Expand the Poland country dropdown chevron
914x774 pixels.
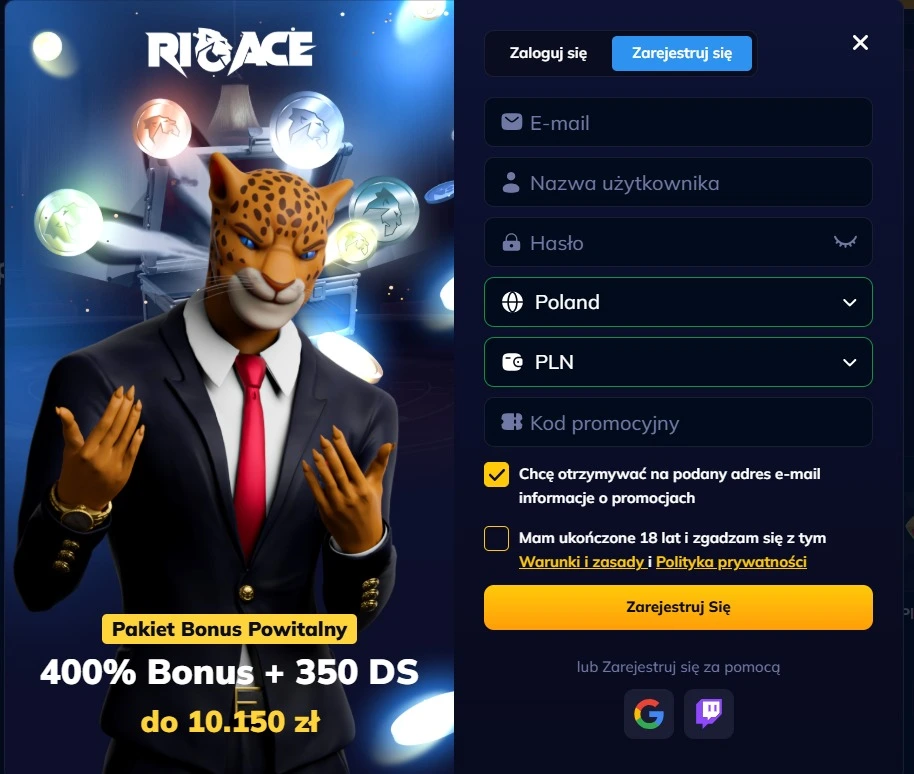[x=849, y=302]
